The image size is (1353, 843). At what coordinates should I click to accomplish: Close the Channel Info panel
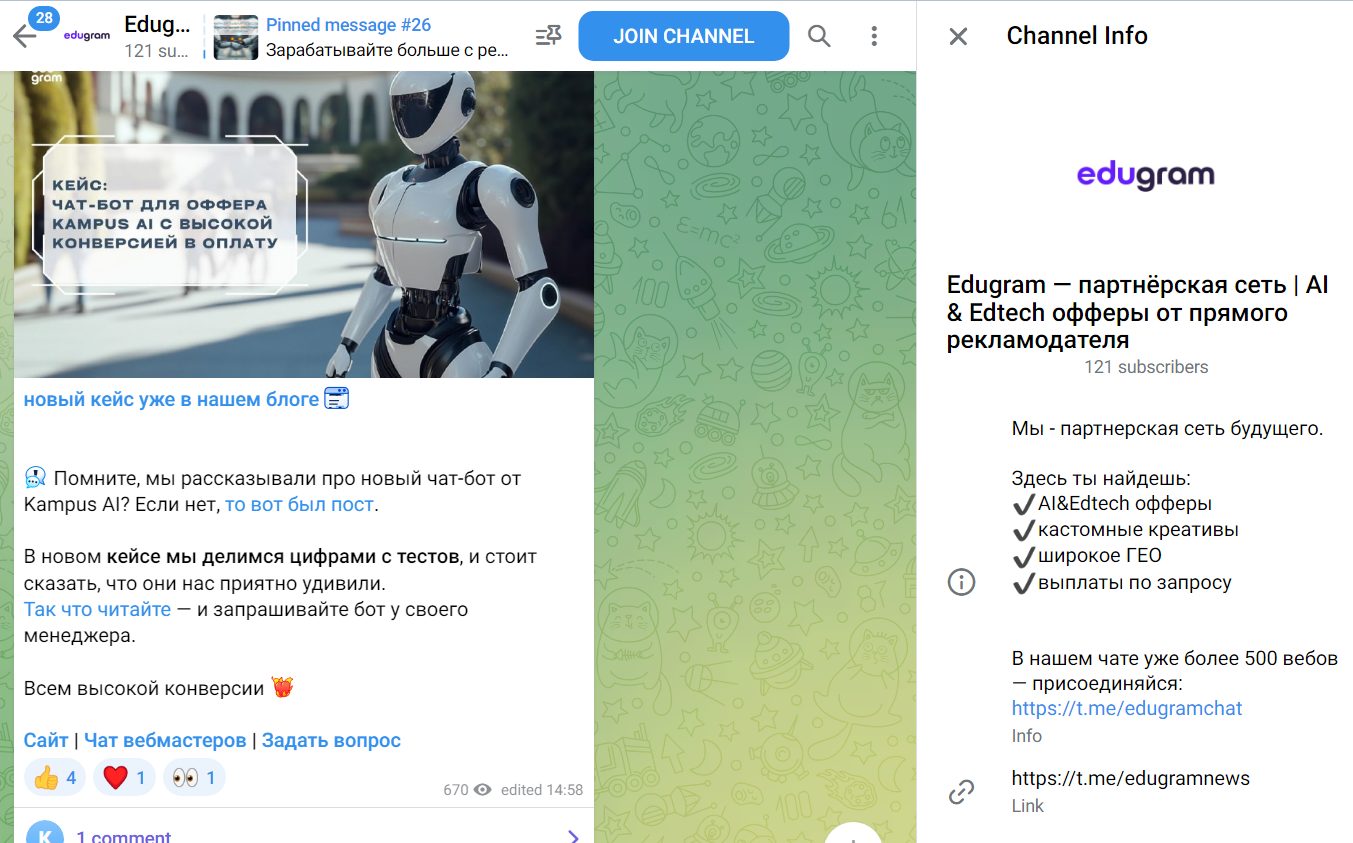pos(958,36)
